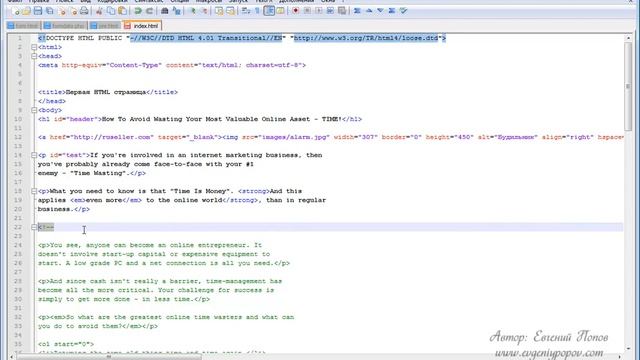Open the Макросы menu

[209, 2]
